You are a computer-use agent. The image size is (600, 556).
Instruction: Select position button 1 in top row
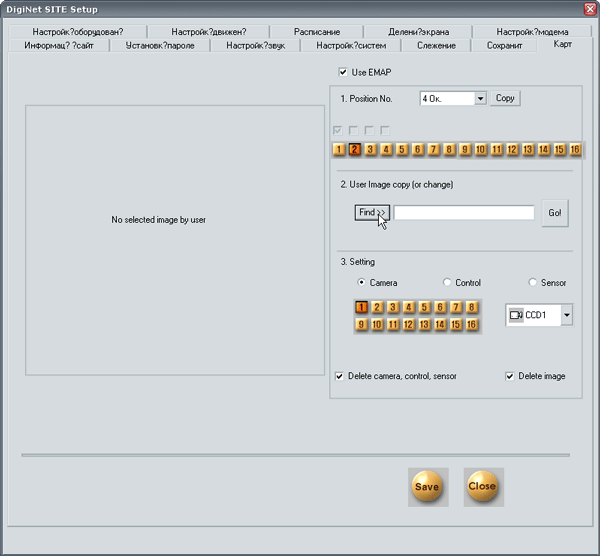click(x=339, y=149)
